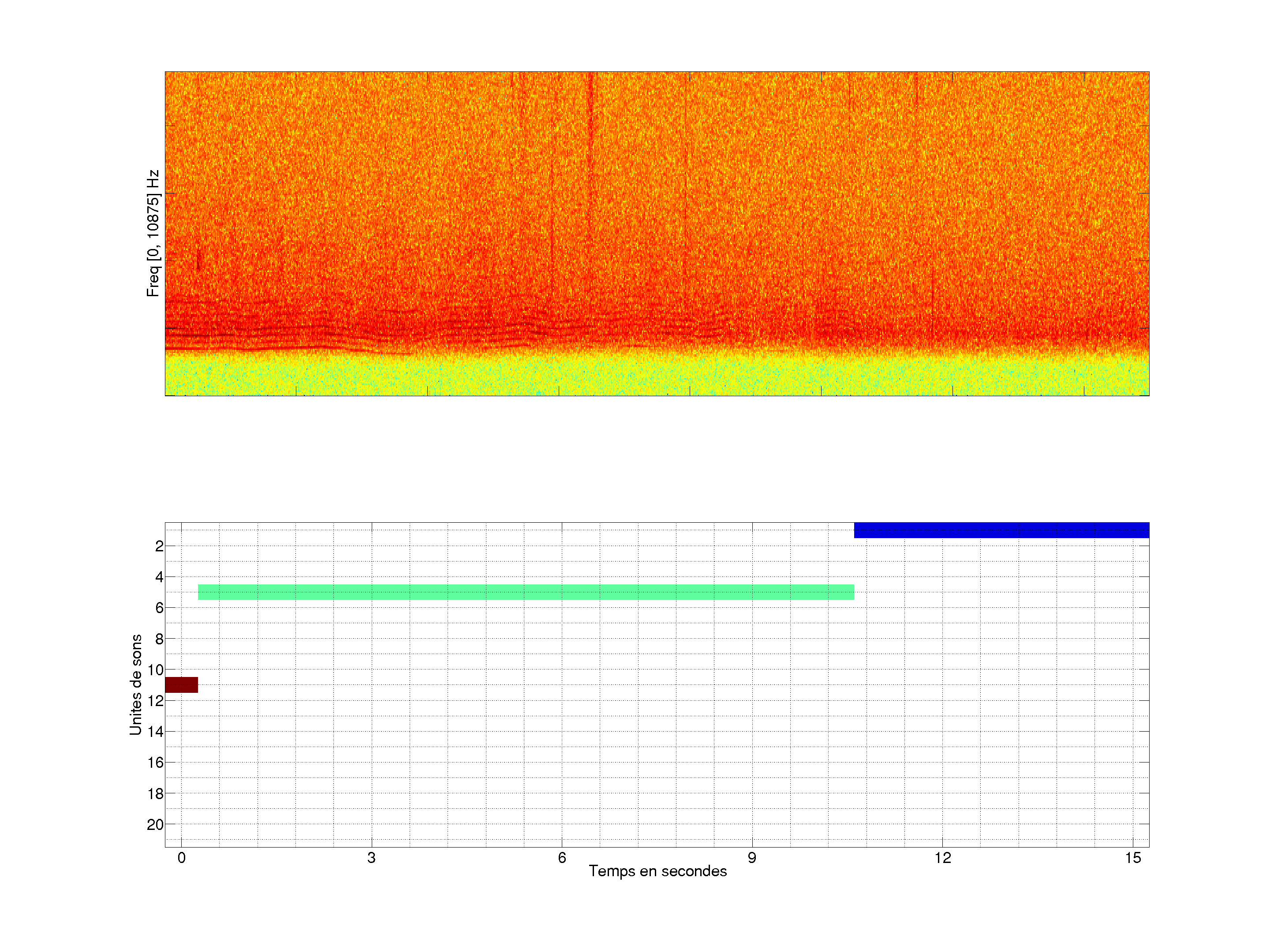Click y-axis tick label 6
The image size is (1270, 952).
159,608
